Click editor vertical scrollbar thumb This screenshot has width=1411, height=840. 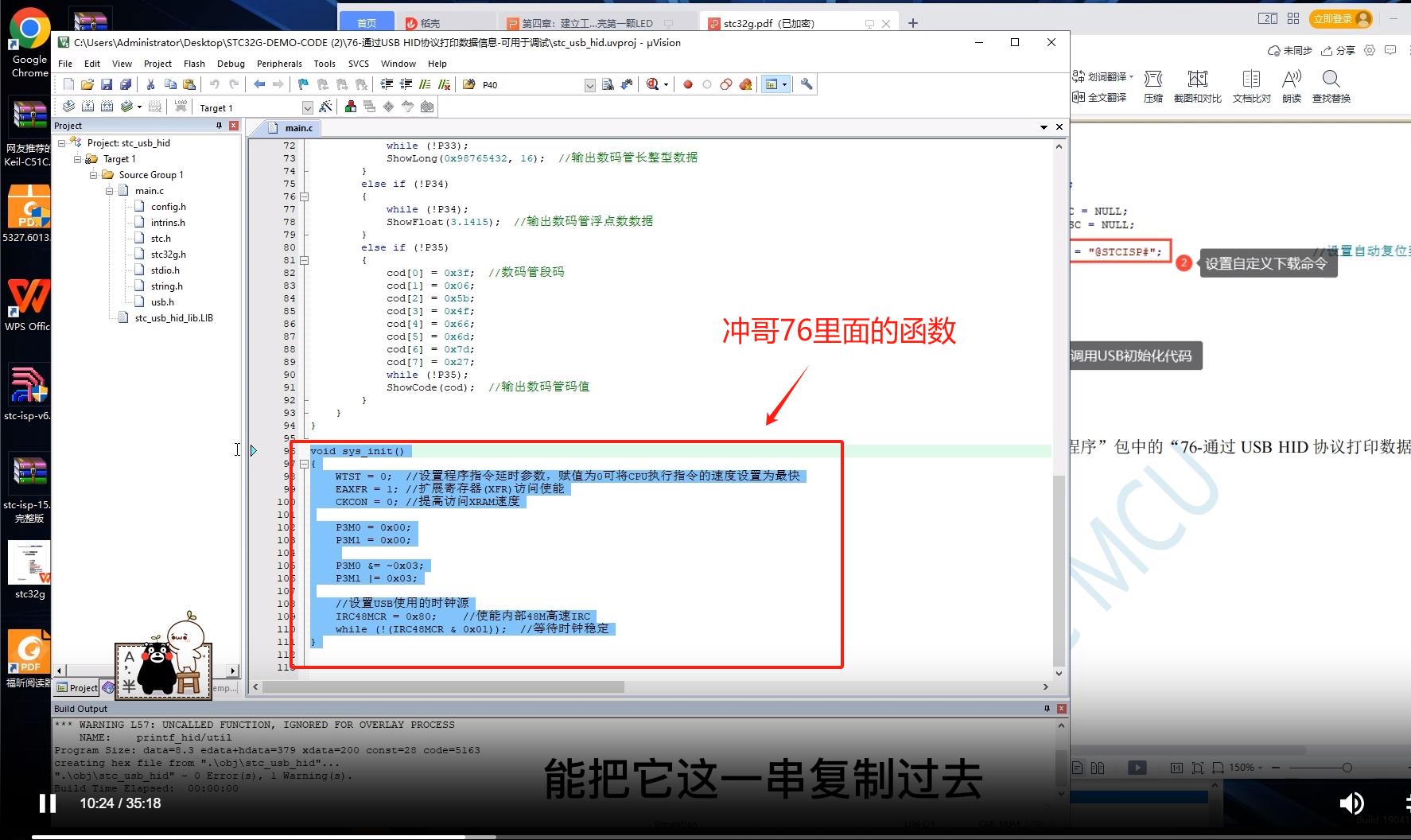coord(1059,570)
